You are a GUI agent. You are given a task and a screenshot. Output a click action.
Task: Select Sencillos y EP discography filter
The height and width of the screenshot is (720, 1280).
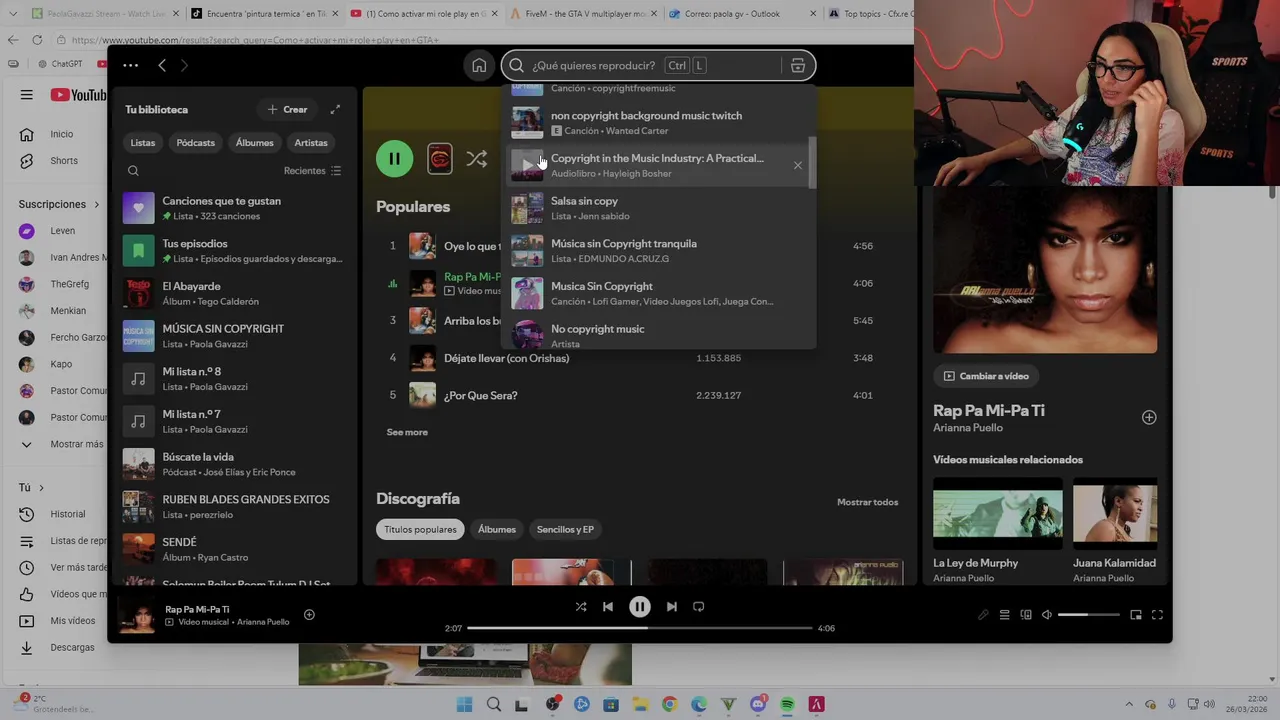565,530
